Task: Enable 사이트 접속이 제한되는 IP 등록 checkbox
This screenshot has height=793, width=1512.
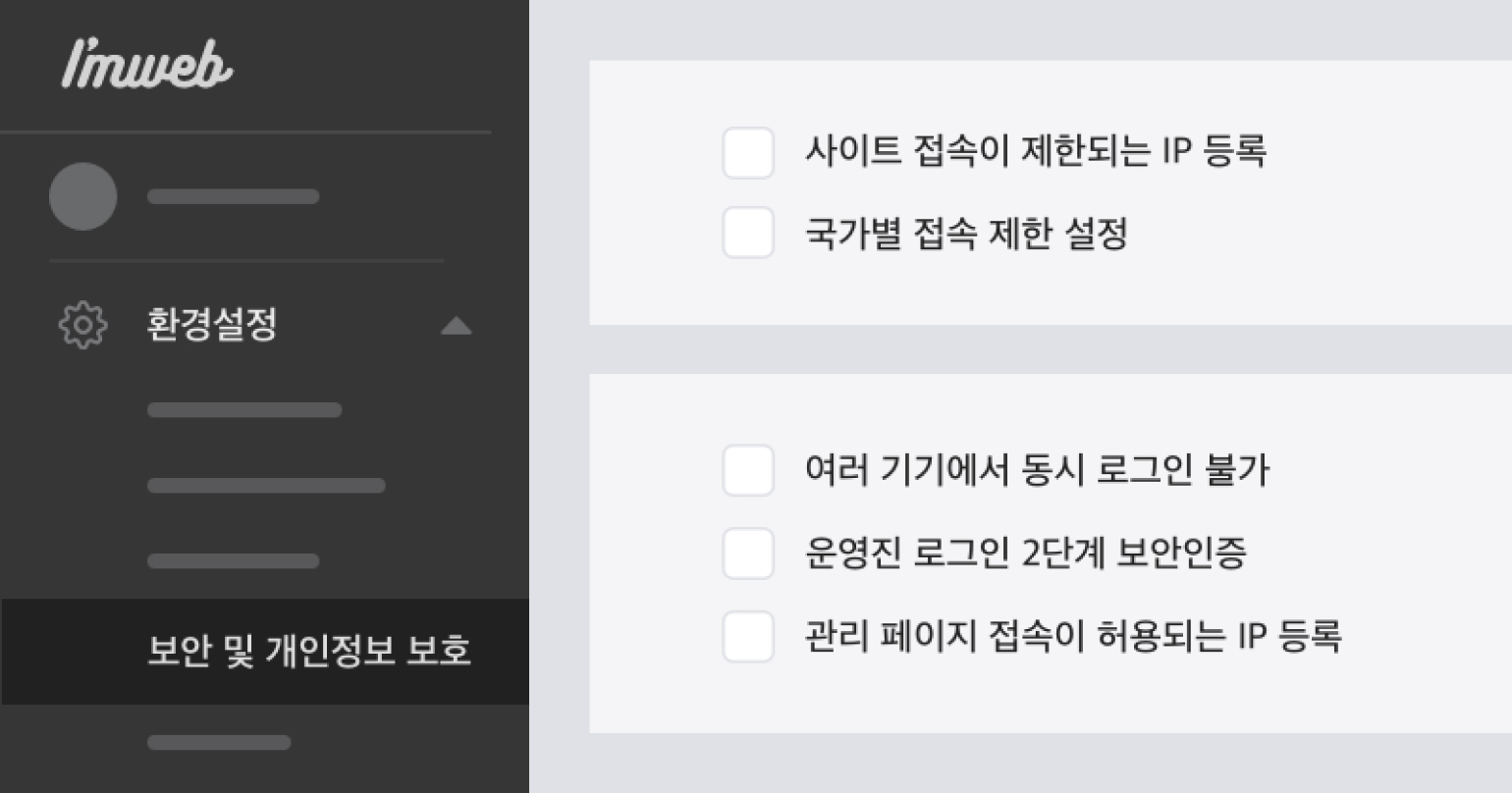Action: click(x=748, y=153)
